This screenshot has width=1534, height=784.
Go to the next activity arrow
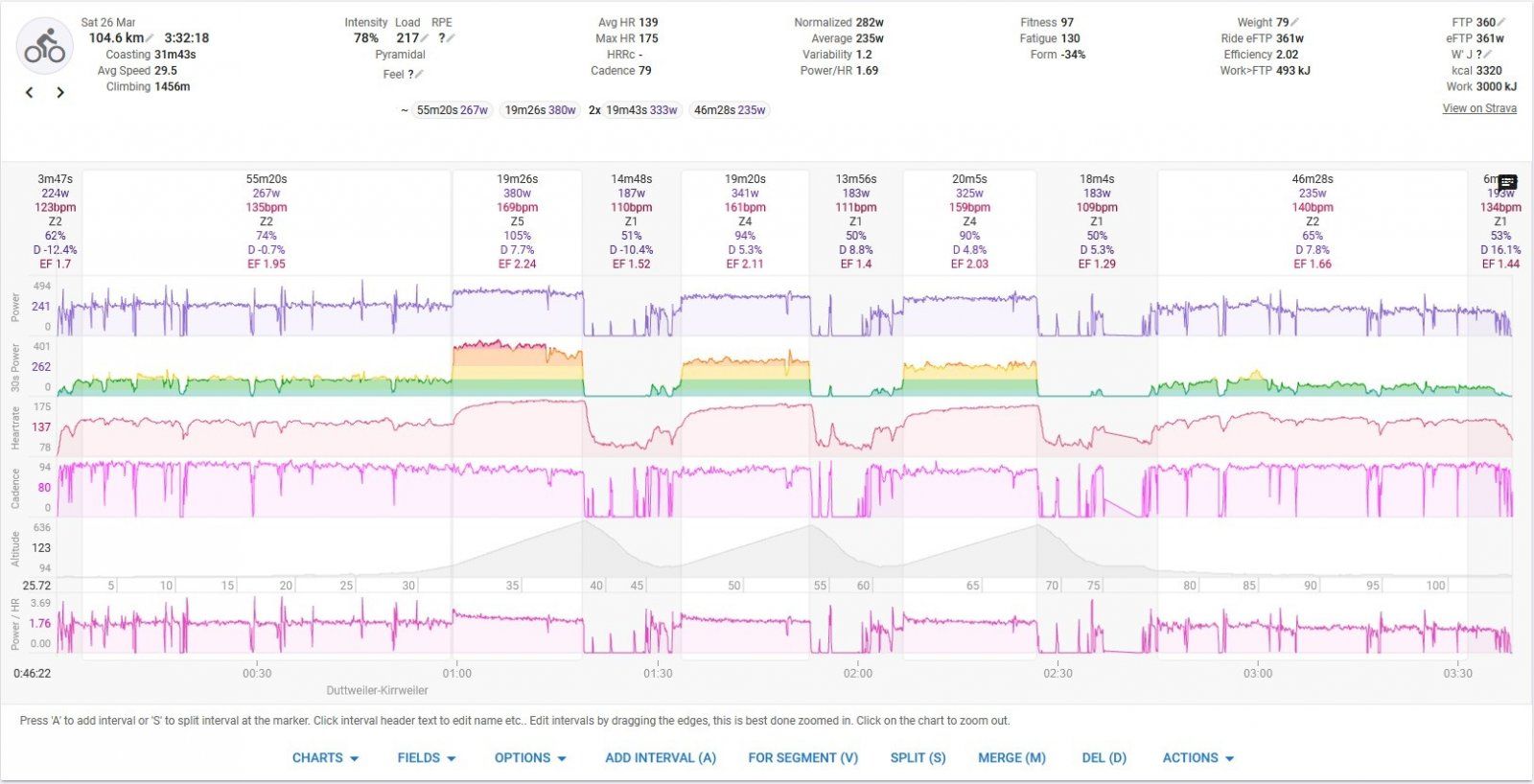(60, 93)
